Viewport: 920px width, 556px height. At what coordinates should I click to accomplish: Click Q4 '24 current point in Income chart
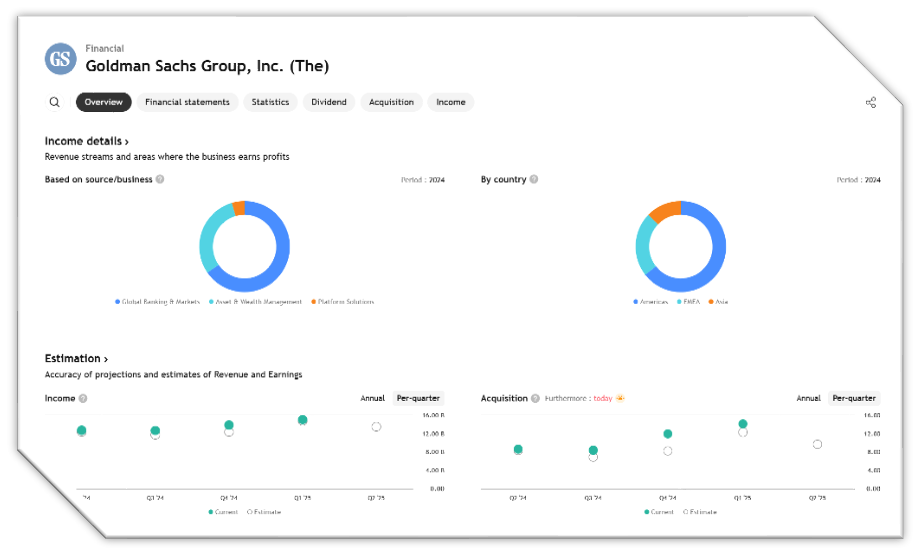(x=229, y=425)
